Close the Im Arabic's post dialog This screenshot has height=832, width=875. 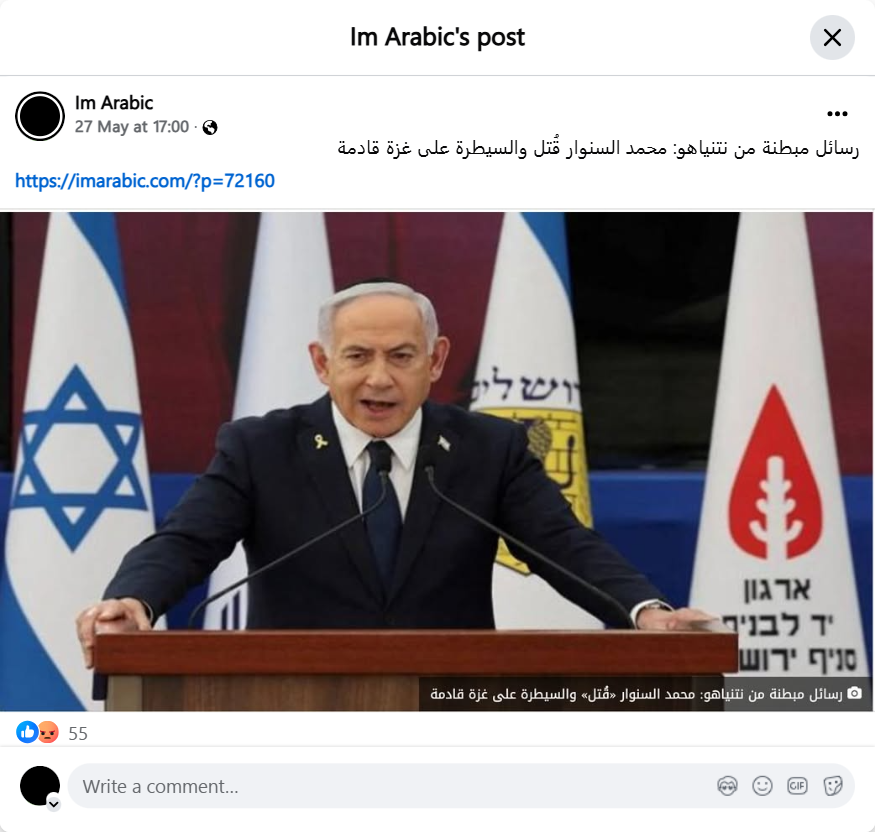coord(831,38)
